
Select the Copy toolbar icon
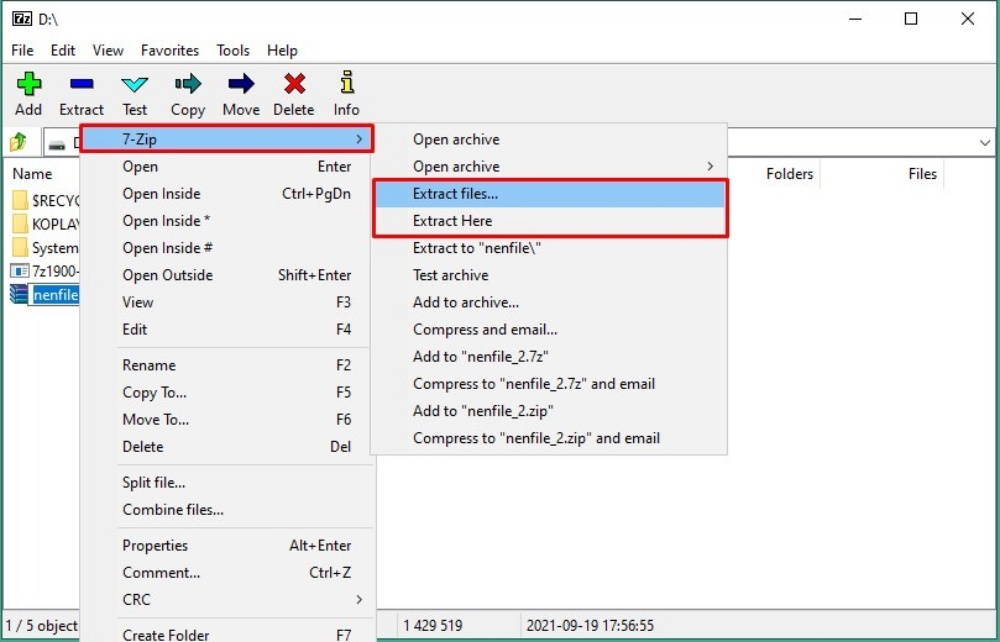click(x=187, y=85)
